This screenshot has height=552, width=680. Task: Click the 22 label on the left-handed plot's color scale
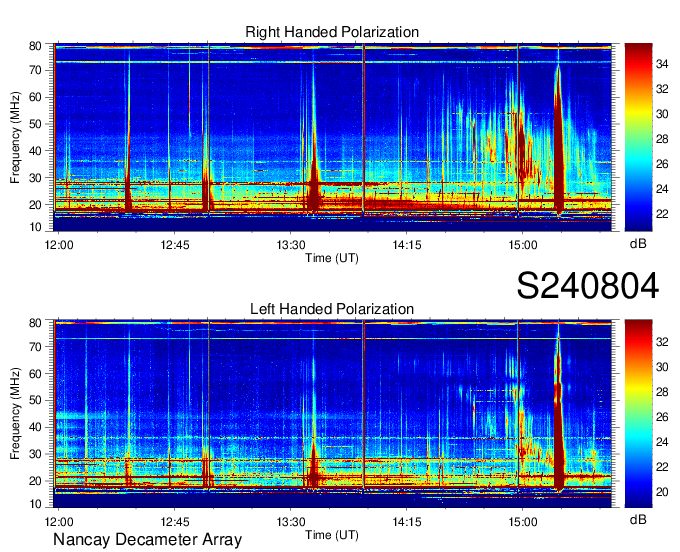662,467
